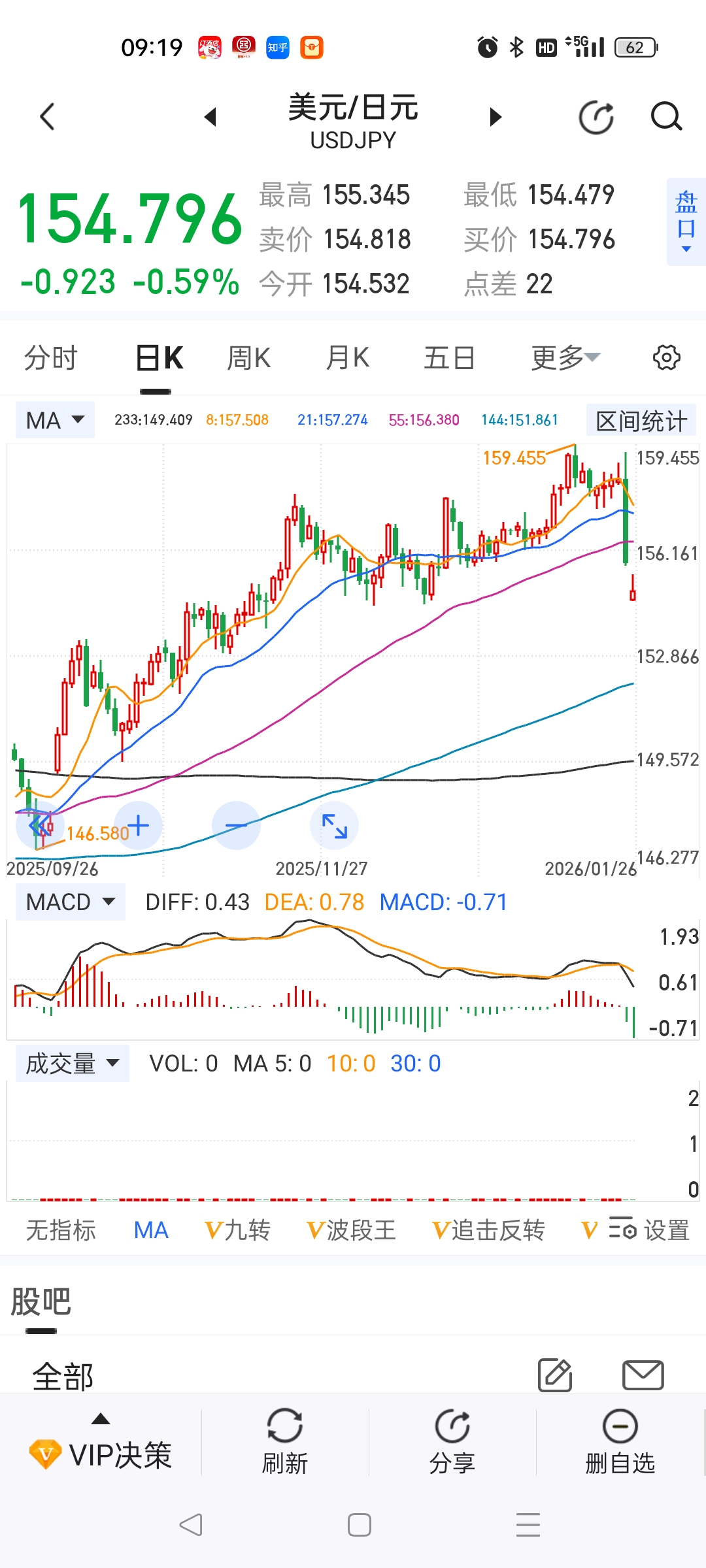Tap the back arrow at top left
Screen dimensions: 706x1568
coord(47,118)
